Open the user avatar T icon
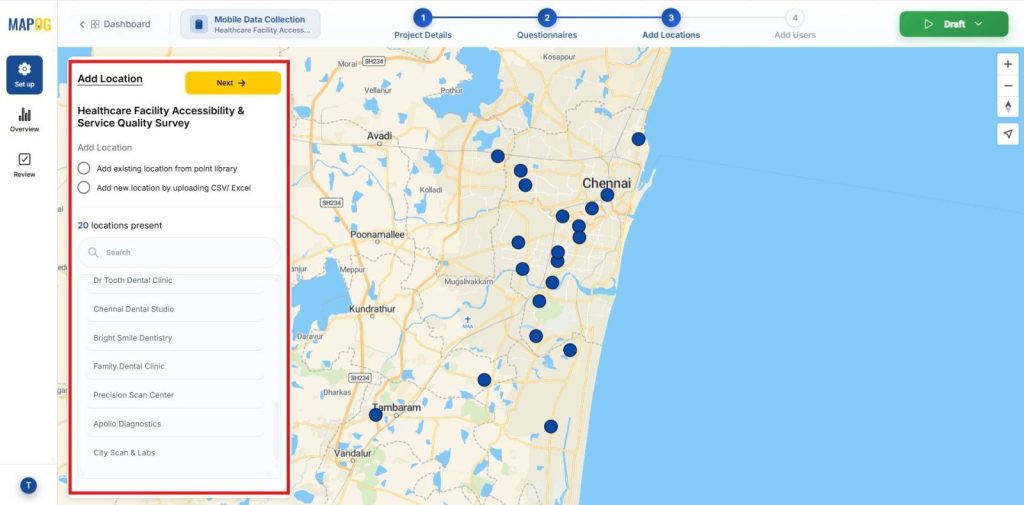The height and width of the screenshot is (505, 1024). click(28, 485)
